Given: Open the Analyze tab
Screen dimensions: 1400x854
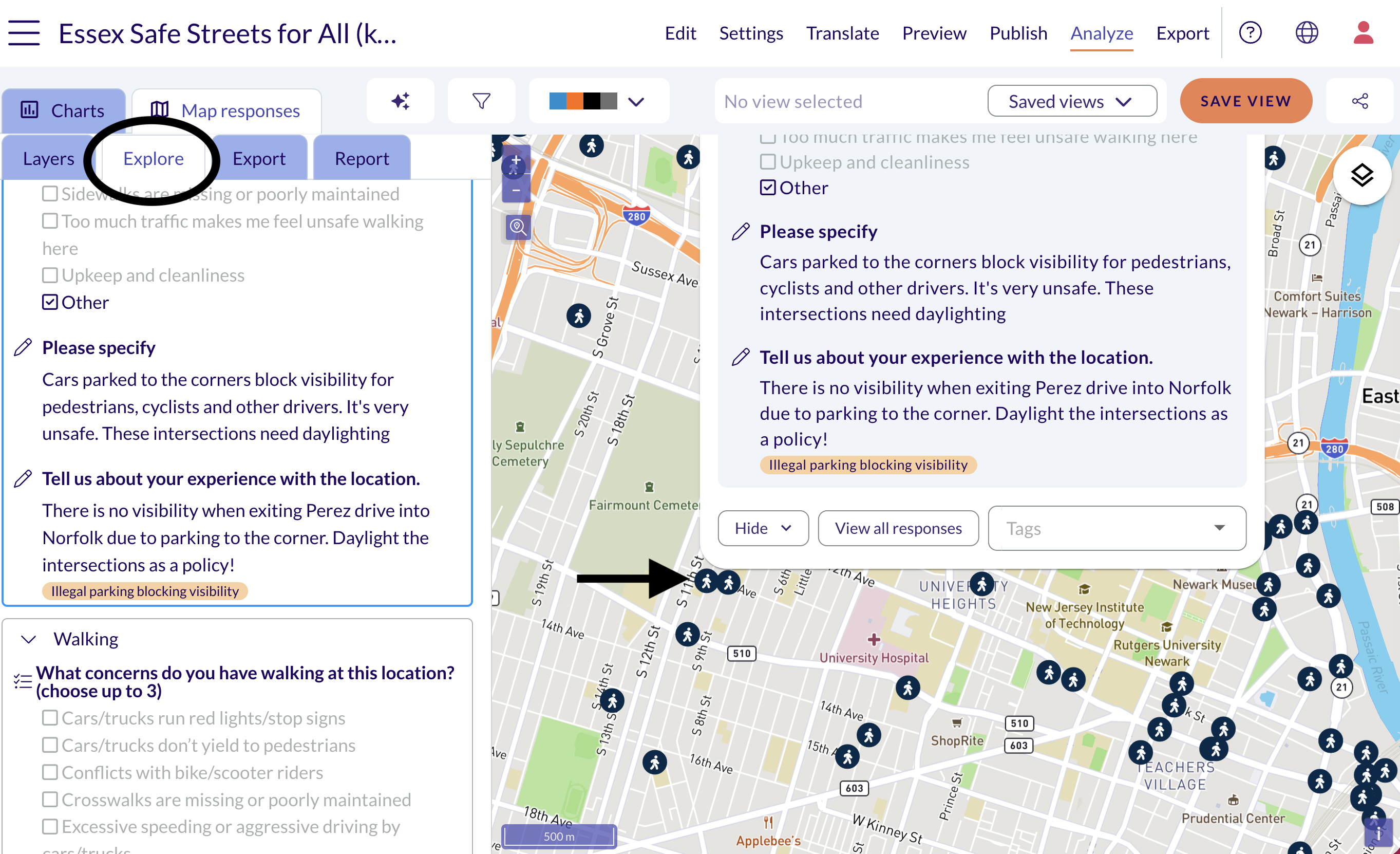Looking at the screenshot, I should 1102,33.
